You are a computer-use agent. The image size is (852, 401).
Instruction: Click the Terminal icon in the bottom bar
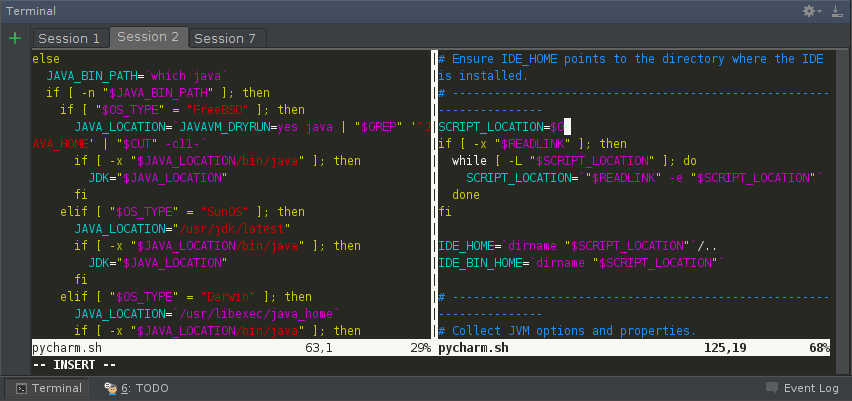pyautogui.click(x=21, y=388)
